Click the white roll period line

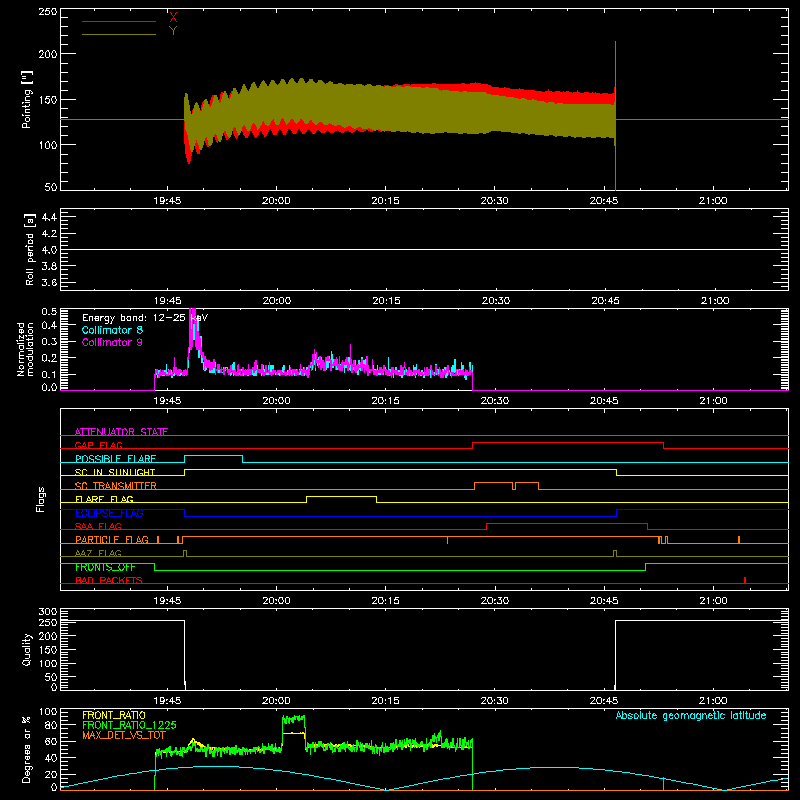pos(424,249)
